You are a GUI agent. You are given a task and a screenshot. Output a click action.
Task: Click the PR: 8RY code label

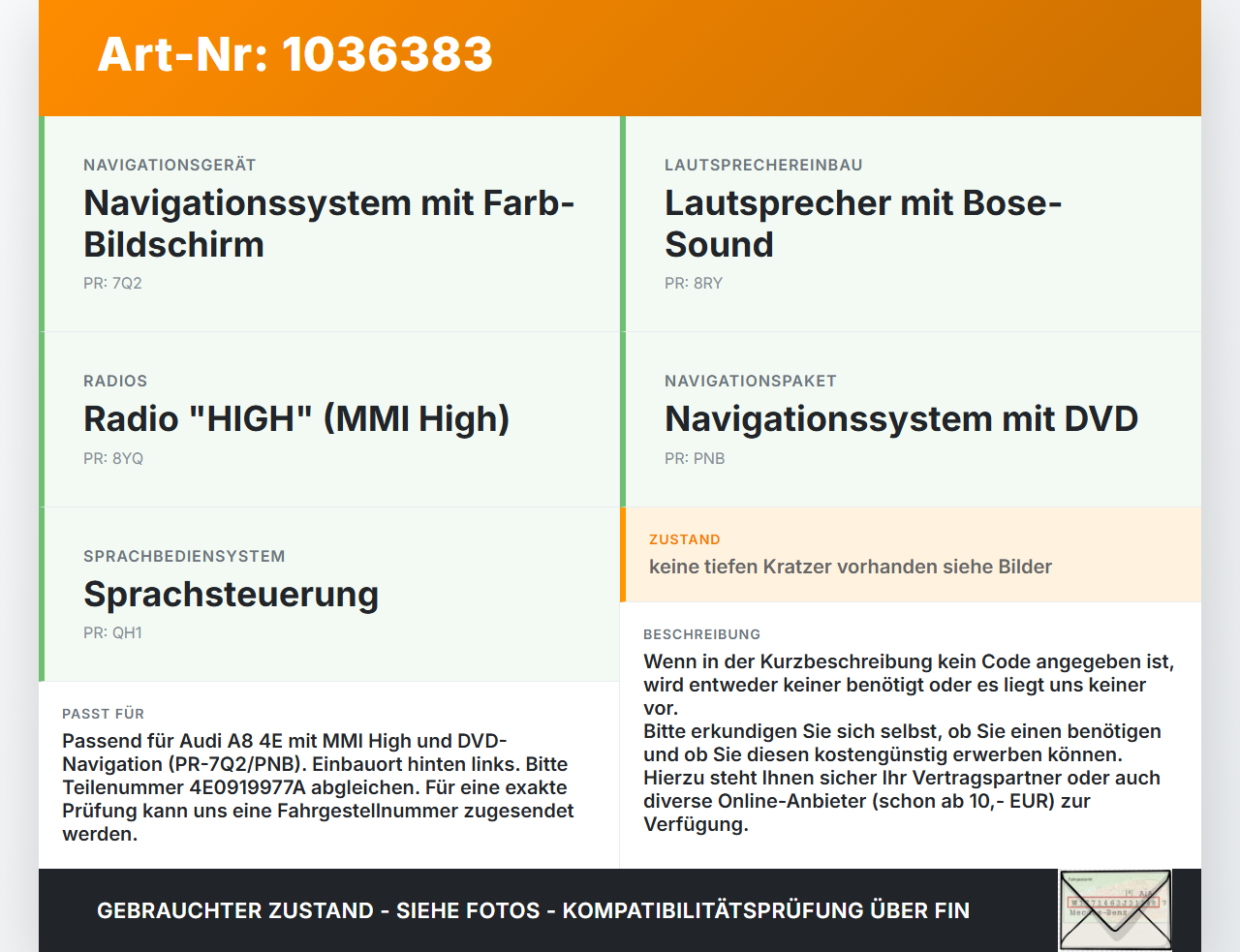(x=694, y=283)
